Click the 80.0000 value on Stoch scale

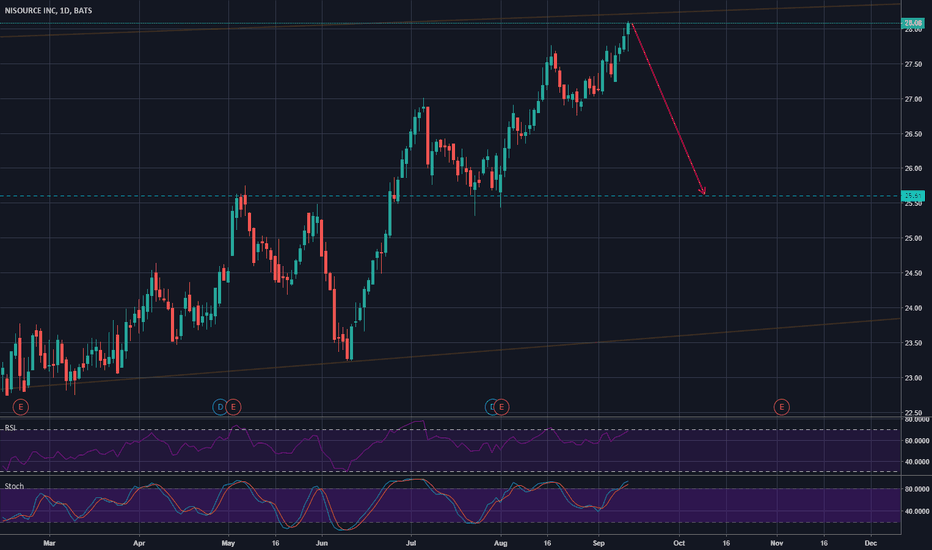[917, 489]
